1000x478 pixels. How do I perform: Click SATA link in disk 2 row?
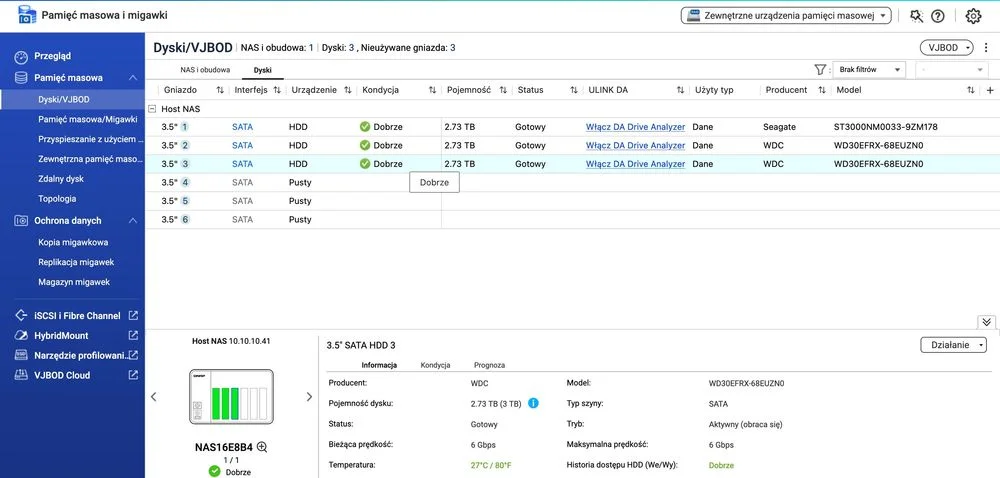pos(242,145)
